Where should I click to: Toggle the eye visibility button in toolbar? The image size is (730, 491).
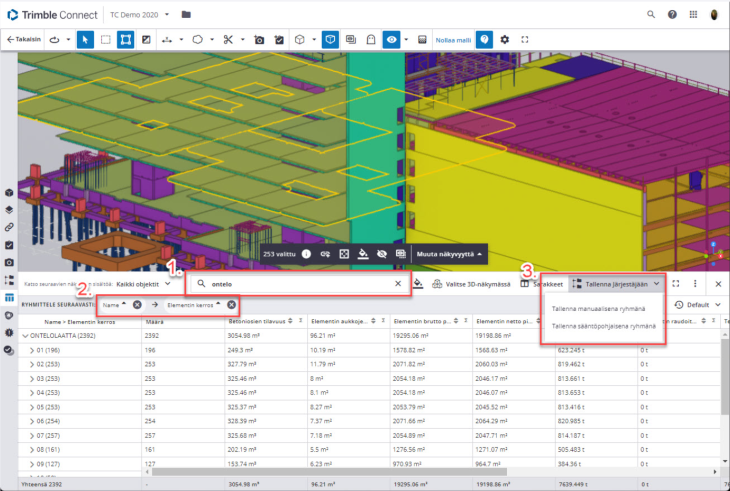392,39
